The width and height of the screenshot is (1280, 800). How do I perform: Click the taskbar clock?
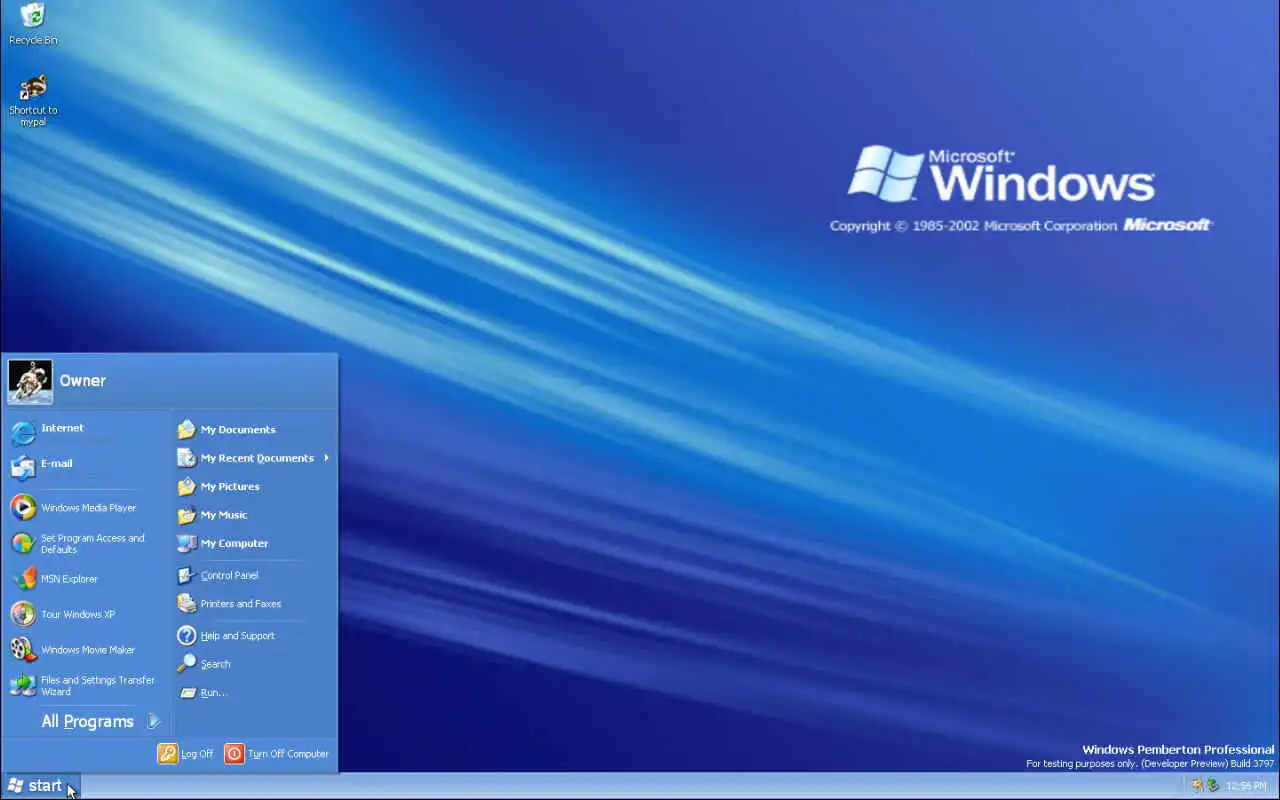tap(1245, 786)
